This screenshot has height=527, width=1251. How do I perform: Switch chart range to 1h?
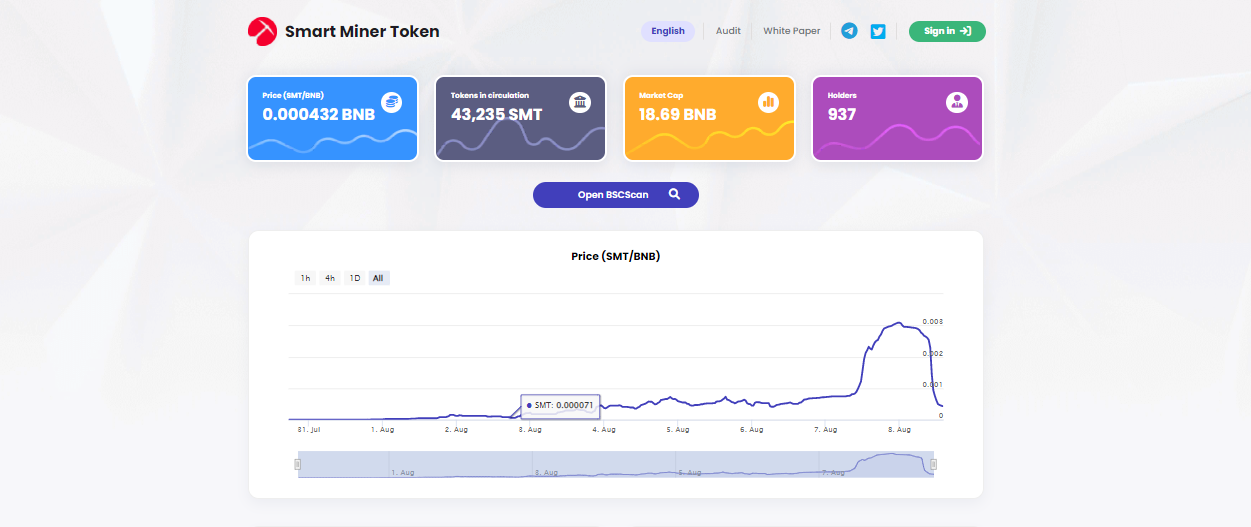(x=306, y=278)
